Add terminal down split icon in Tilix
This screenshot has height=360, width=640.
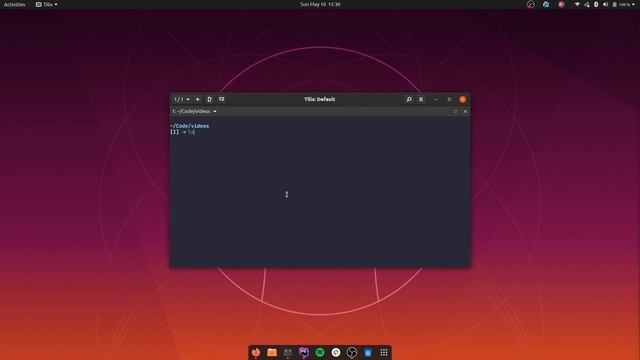[x=222, y=99]
